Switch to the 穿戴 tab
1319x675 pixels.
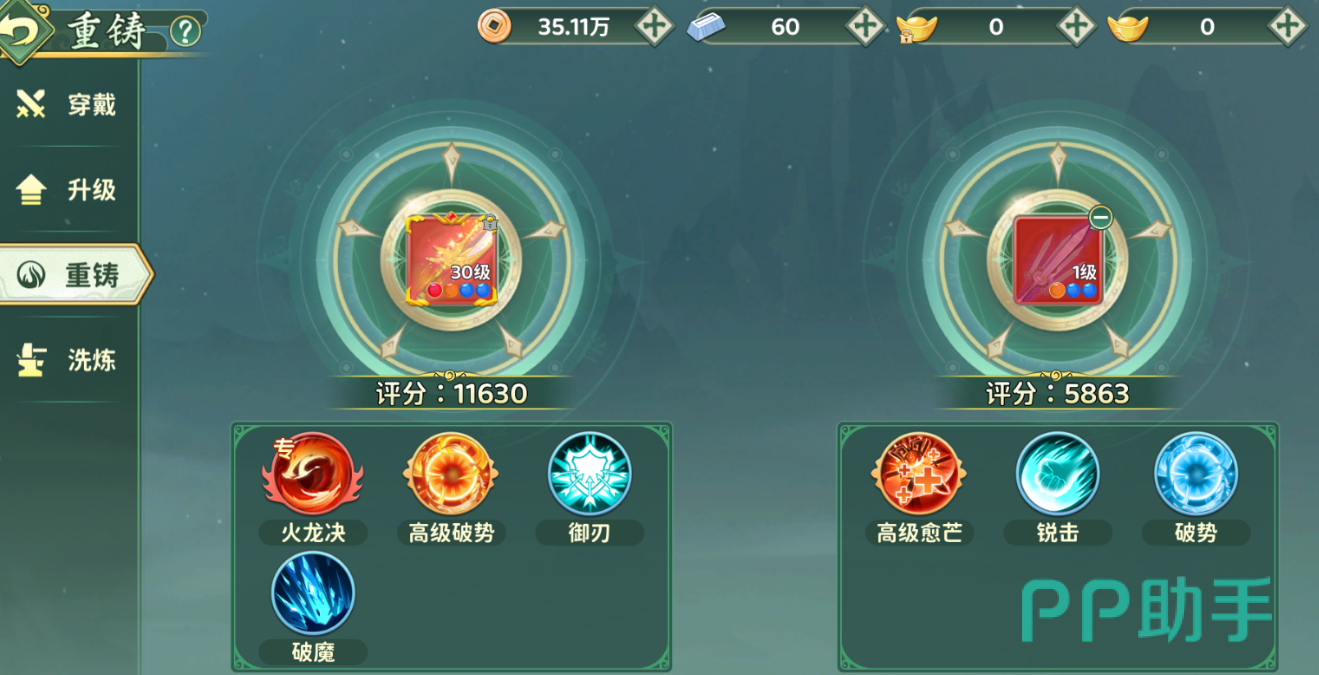[68, 104]
